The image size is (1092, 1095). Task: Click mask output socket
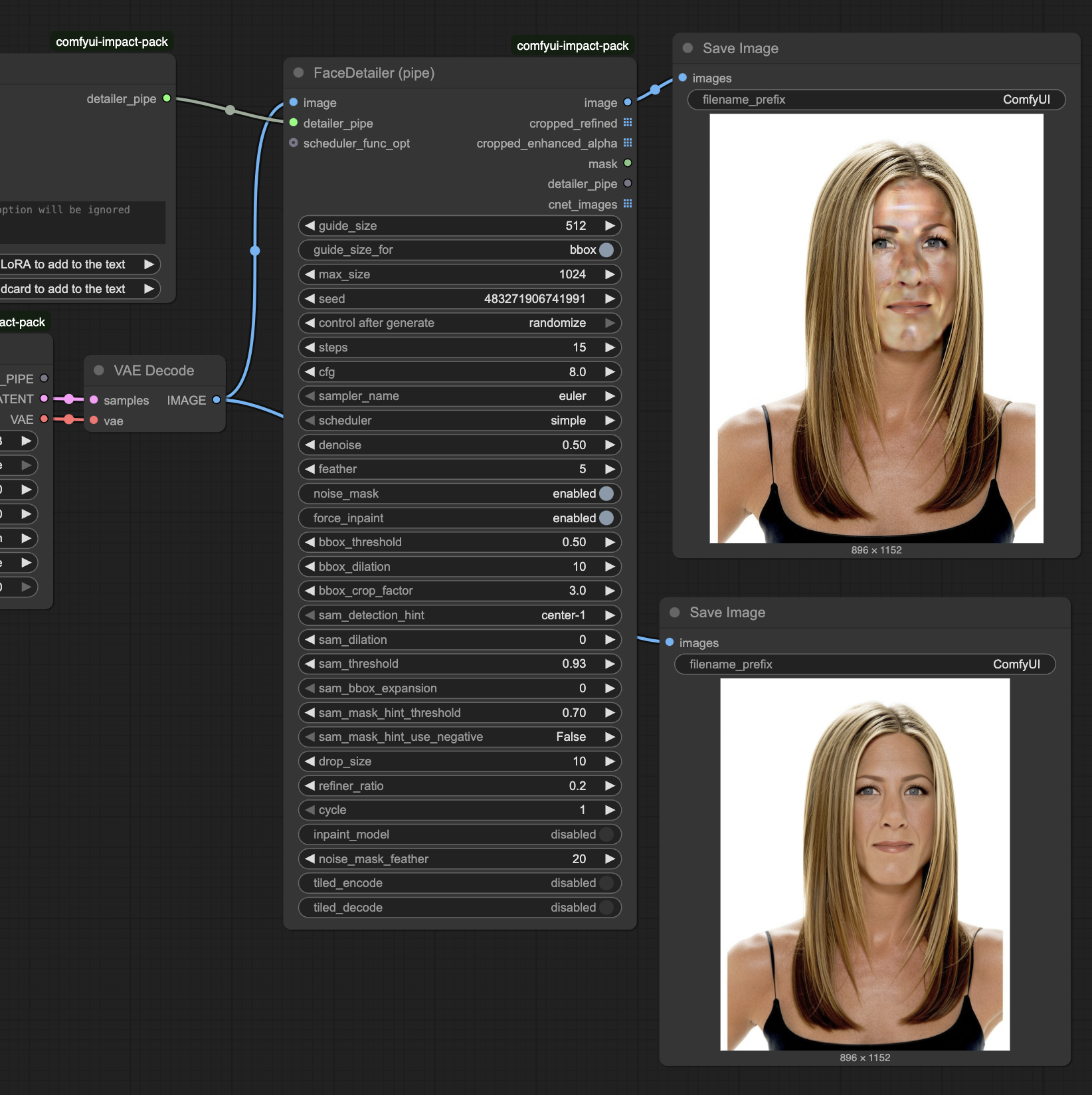click(x=628, y=163)
